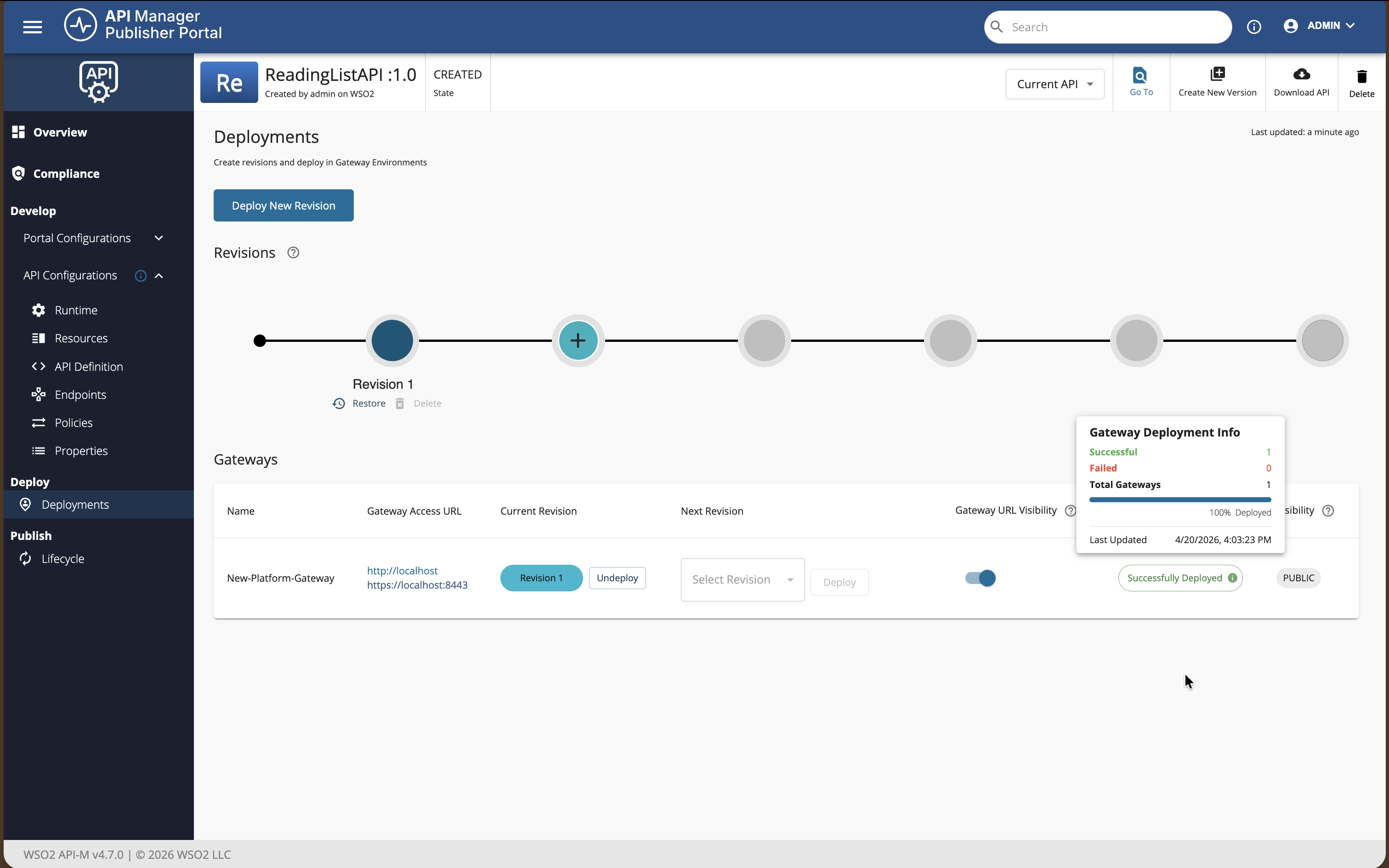Image resolution: width=1389 pixels, height=868 pixels.
Task: Open the hamburger navigation menu
Action: 32,27
